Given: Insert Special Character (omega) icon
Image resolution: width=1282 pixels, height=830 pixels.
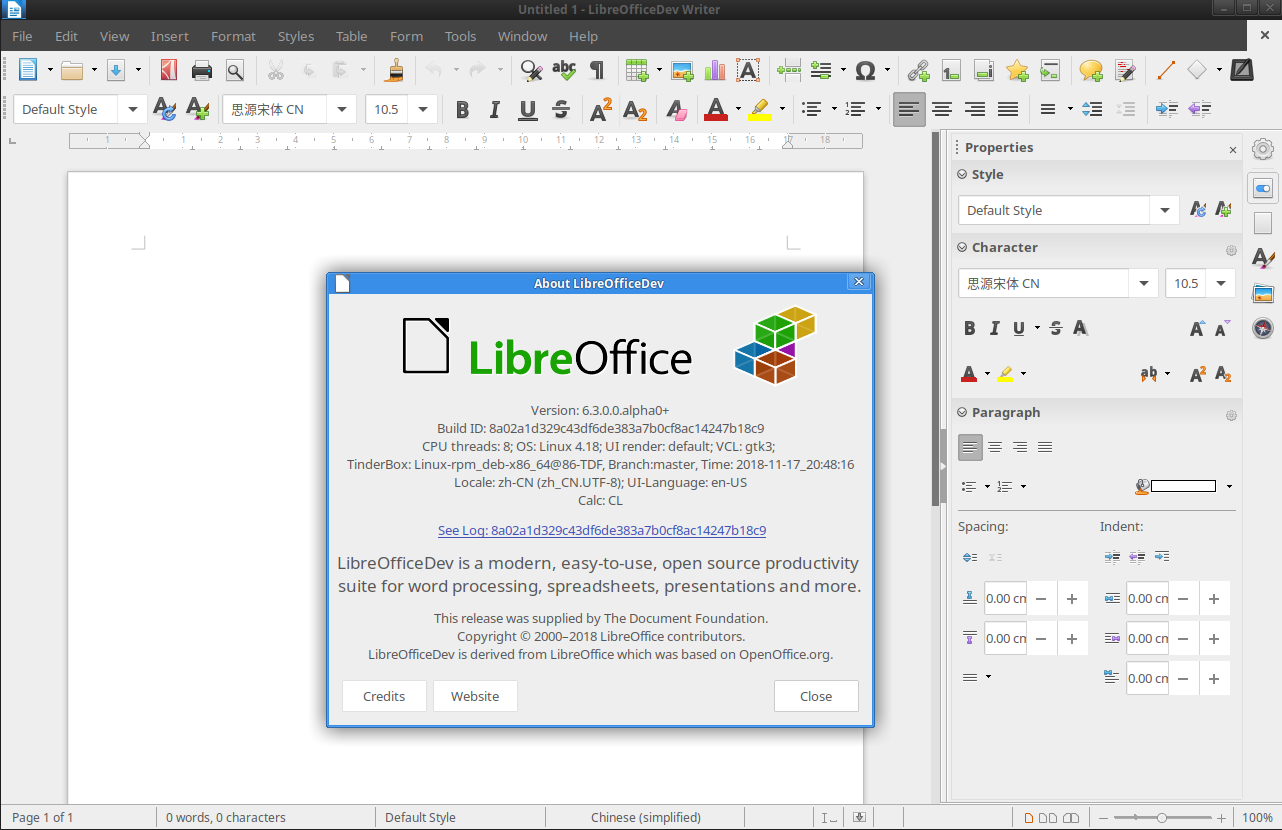Looking at the screenshot, I should (x=866, y=70).
